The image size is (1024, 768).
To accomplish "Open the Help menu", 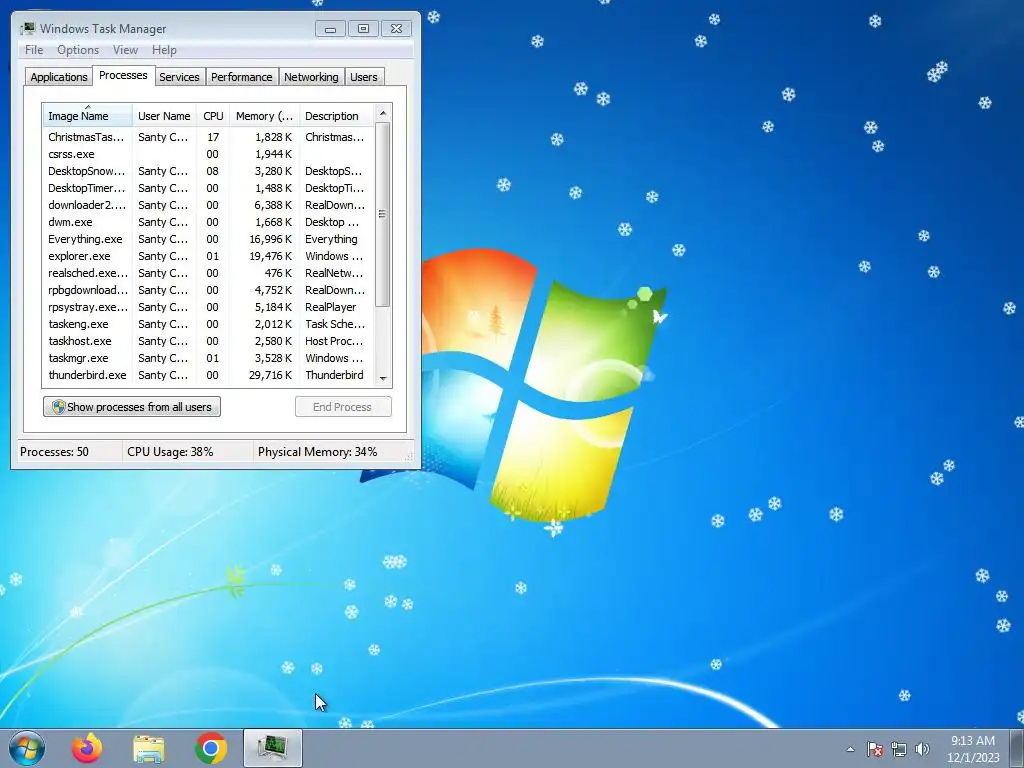I will 164,50.
